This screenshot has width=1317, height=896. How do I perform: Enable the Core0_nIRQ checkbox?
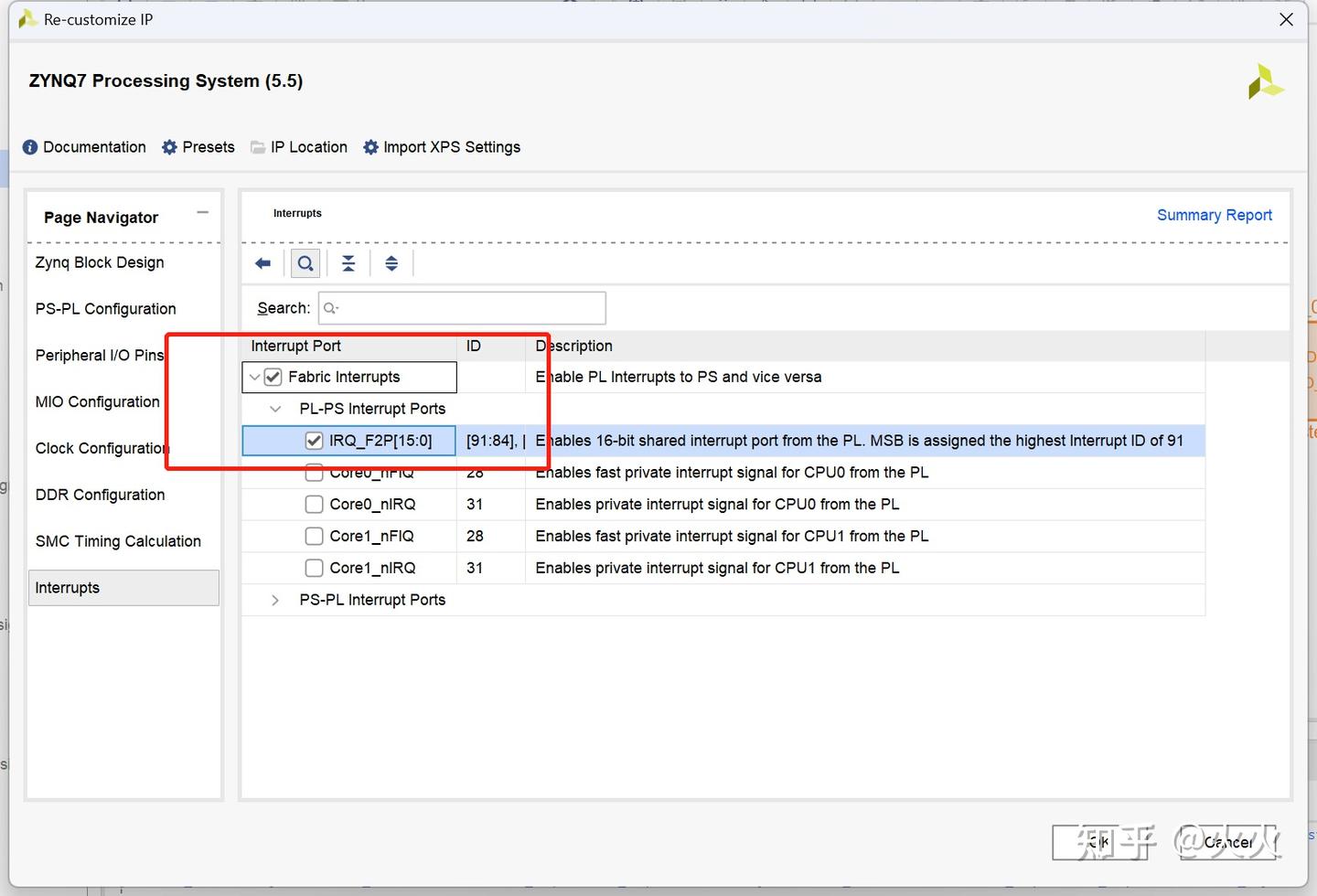314,505
